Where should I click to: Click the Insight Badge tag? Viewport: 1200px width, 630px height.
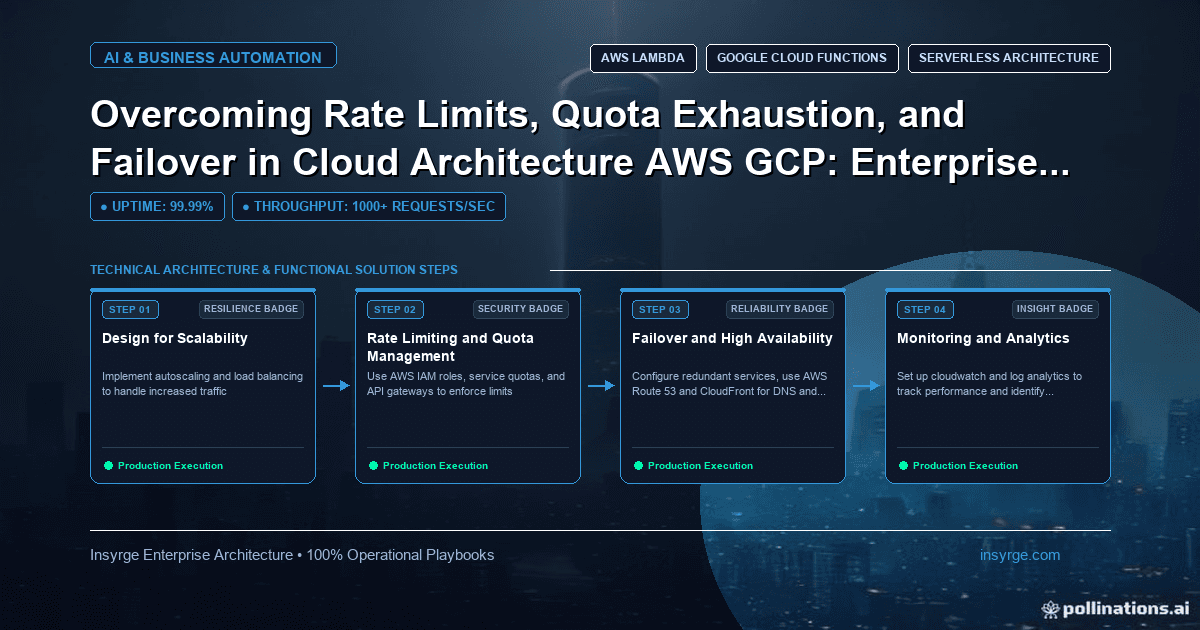[1056, 309]
